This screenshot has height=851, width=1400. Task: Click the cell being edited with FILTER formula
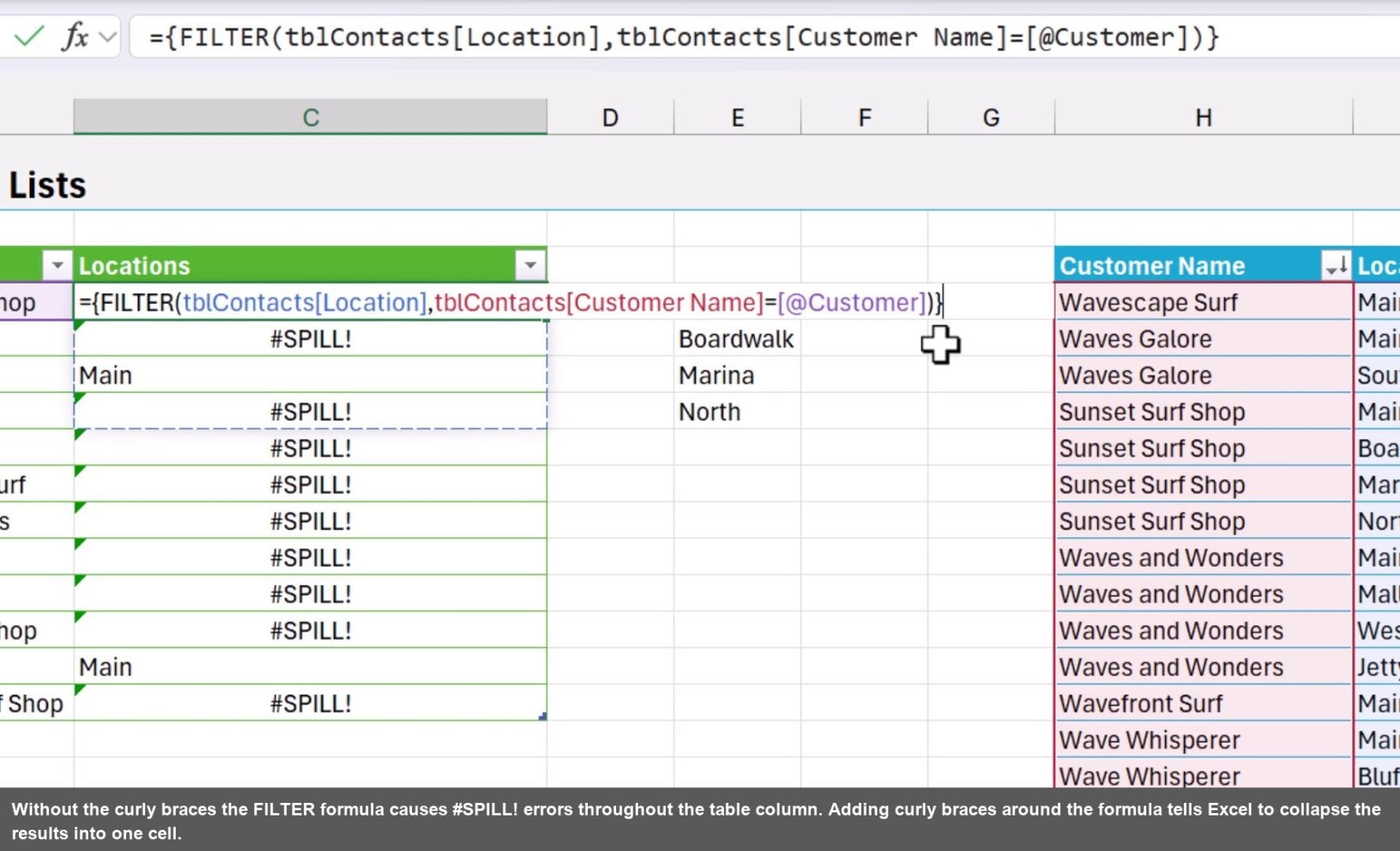510,303
